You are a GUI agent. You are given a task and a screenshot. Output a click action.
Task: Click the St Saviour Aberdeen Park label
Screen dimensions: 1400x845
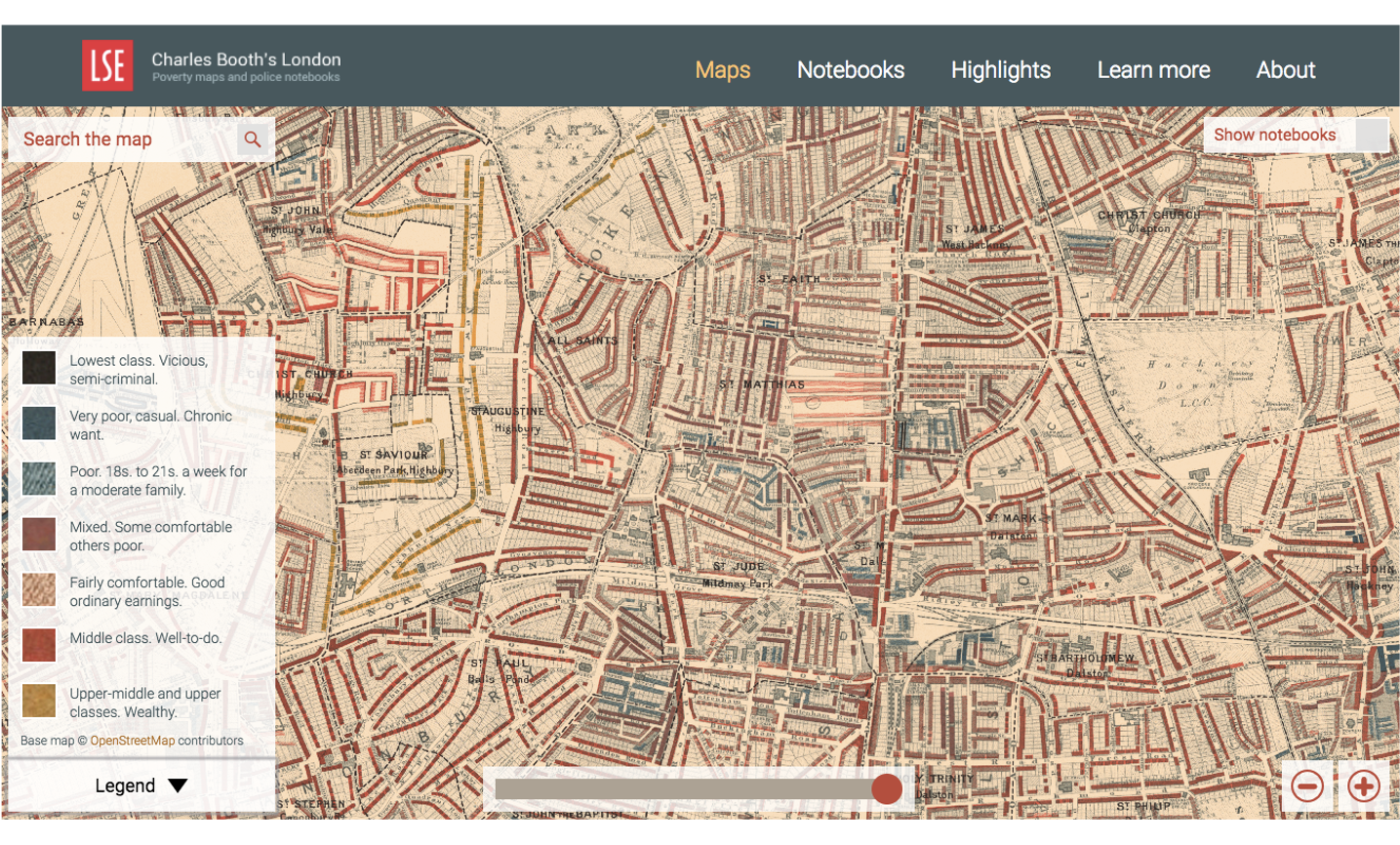click(x=395, y=462)
